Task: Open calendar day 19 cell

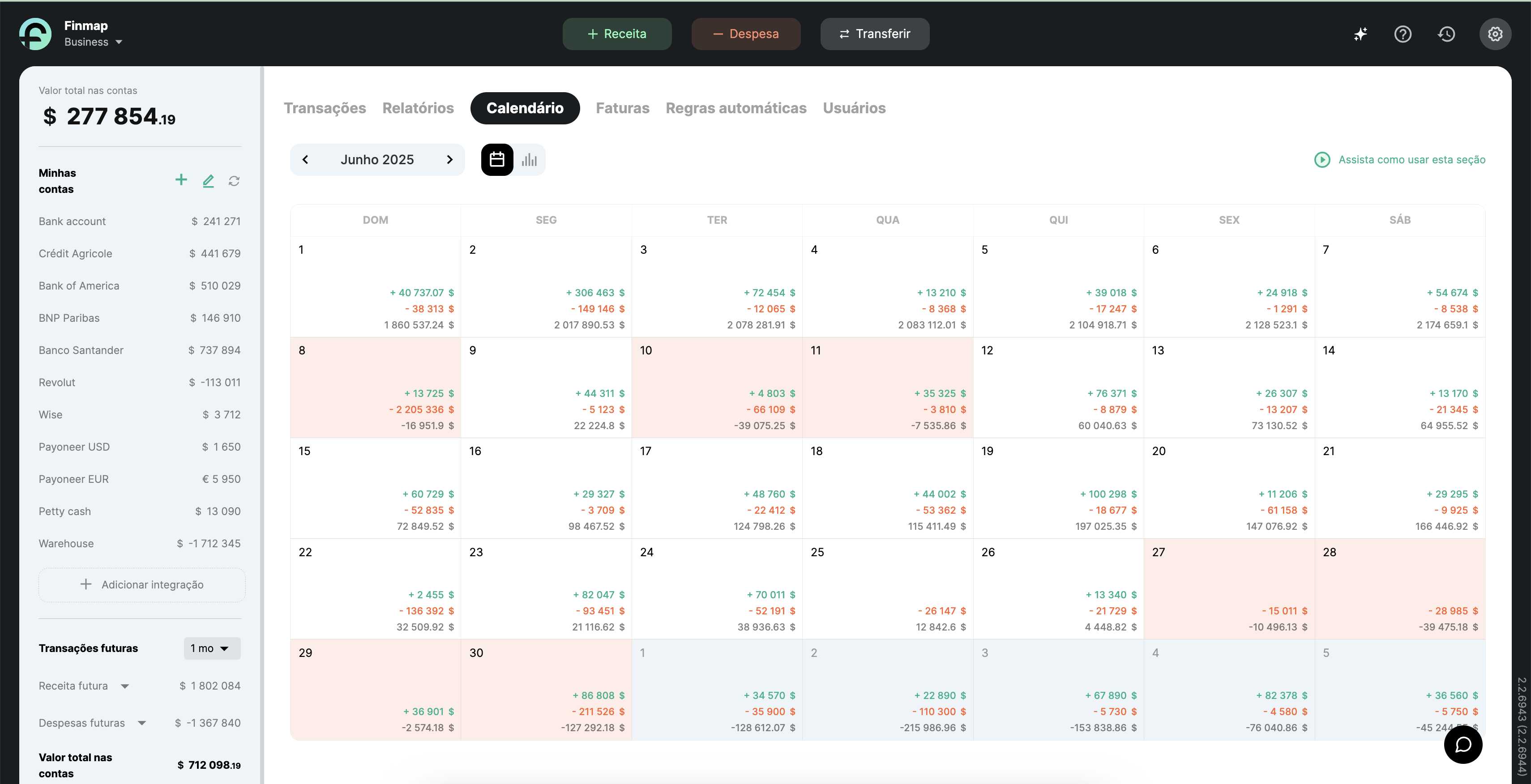Action: (1058, 488)
